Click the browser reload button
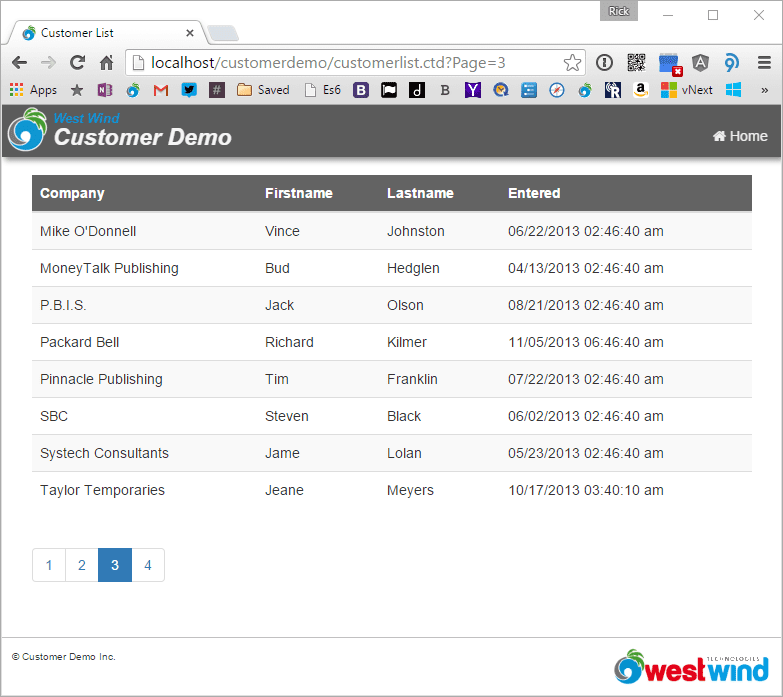The width and height of the screenshot is (783, 697). pyautogui.click(x=77, y=63)
